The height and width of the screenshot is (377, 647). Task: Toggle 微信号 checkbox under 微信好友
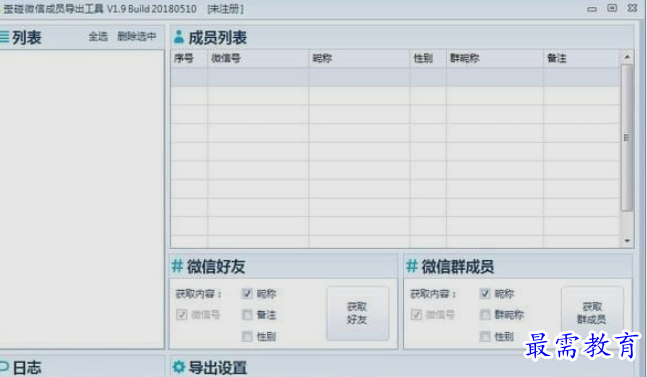pyautogui.click(x=182, y=315)
